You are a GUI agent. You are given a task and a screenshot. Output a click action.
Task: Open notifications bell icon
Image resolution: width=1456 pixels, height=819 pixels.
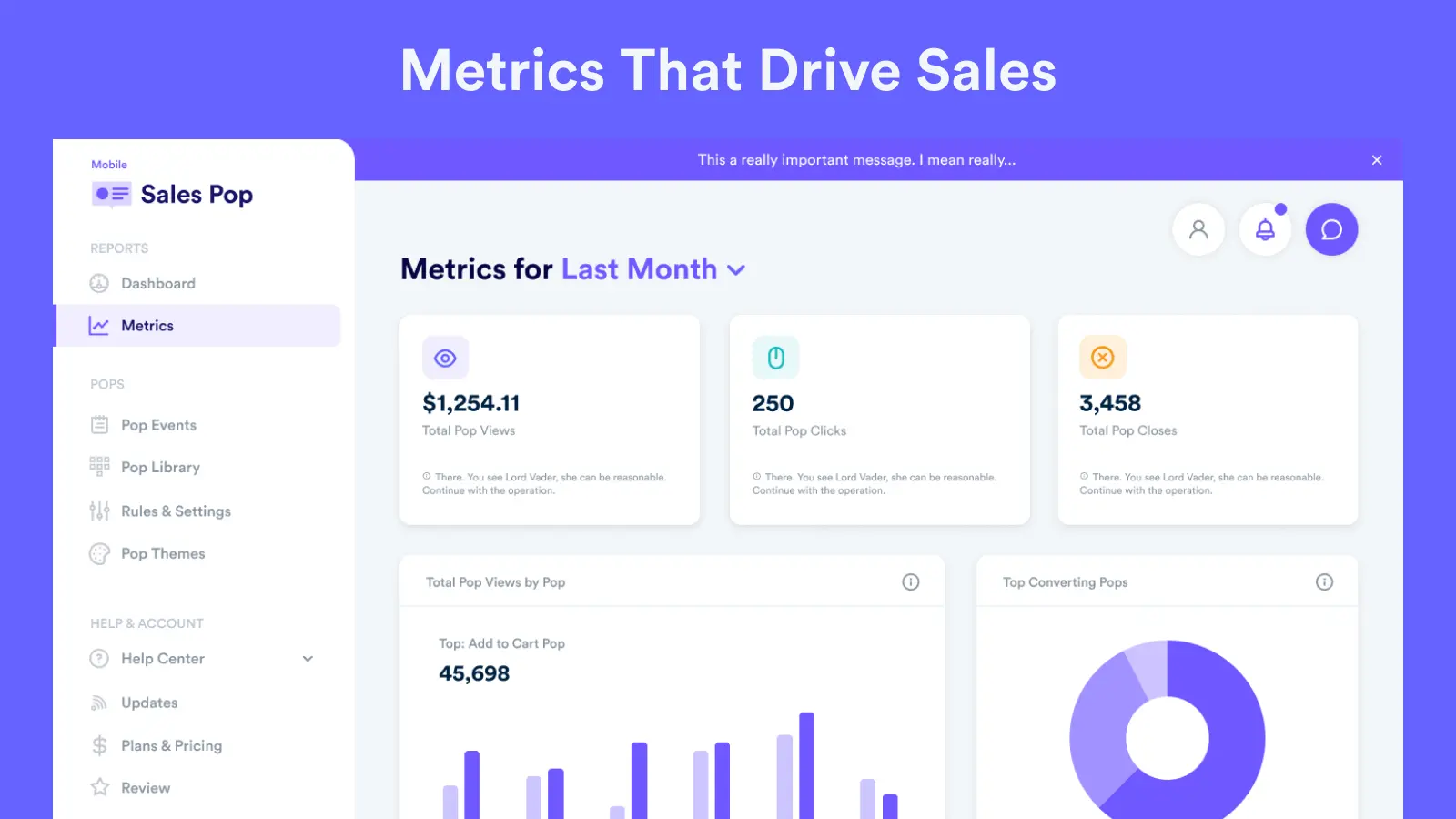click(x=1265, y=229)
